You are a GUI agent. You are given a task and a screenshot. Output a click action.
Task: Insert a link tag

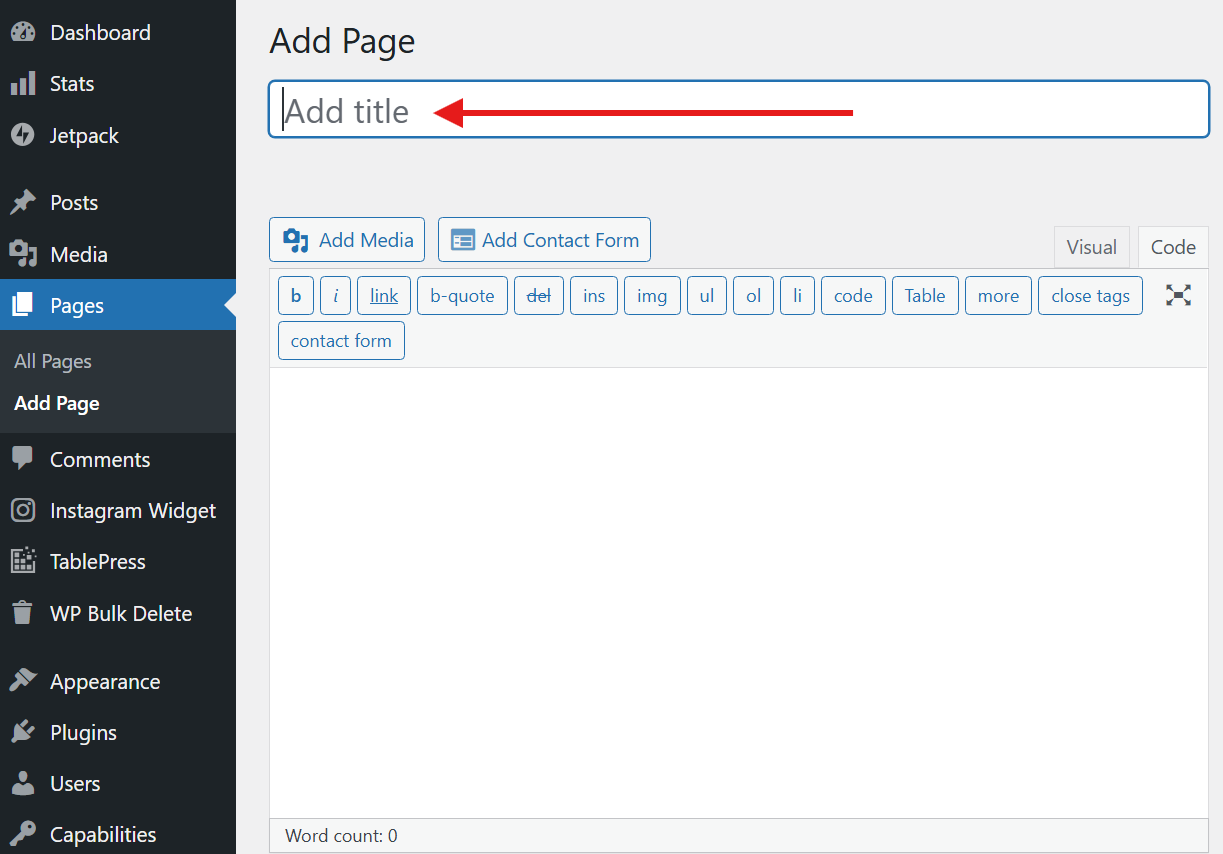coord(384,295)
